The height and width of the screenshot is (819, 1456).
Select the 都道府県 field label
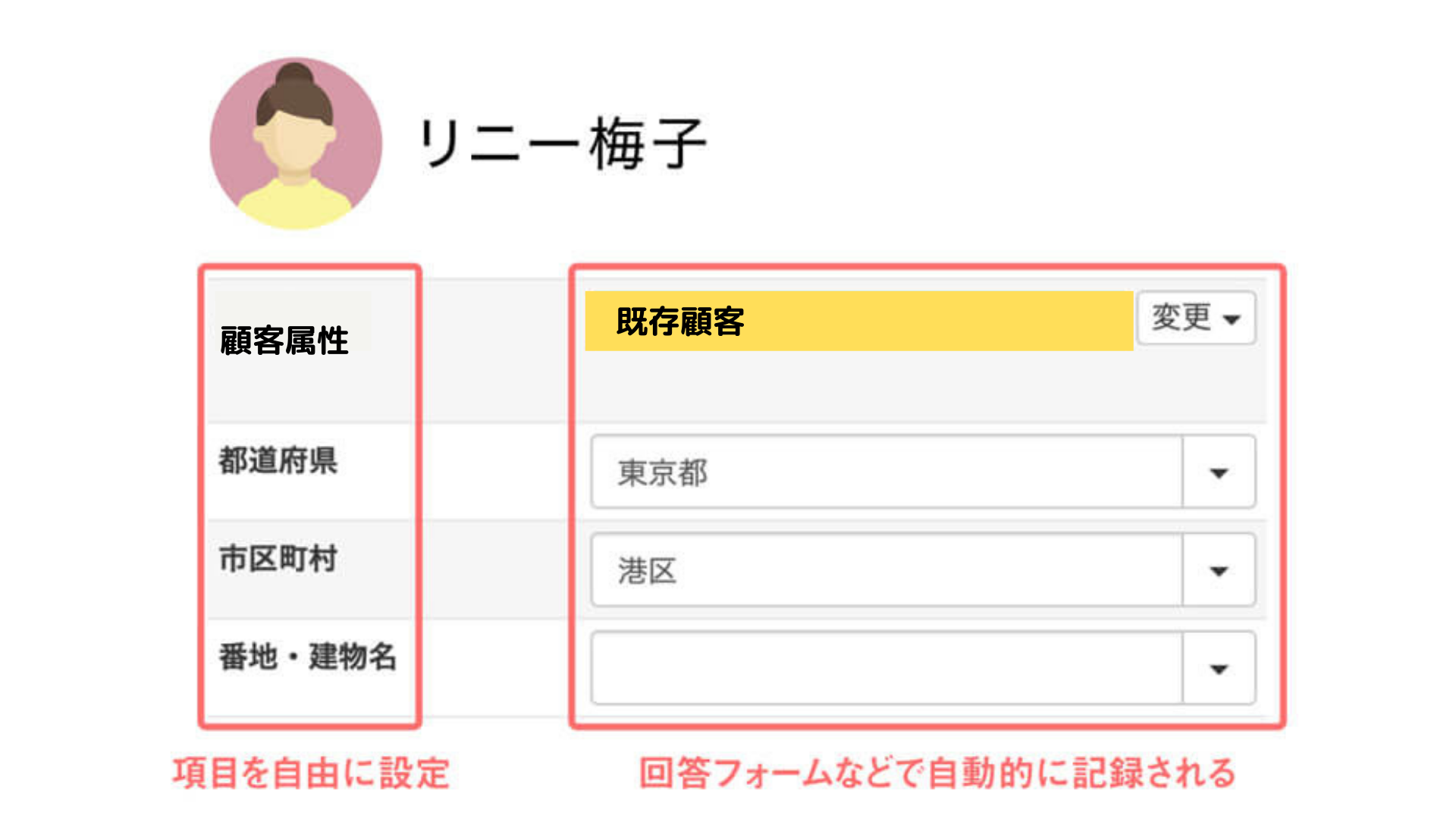278,460
